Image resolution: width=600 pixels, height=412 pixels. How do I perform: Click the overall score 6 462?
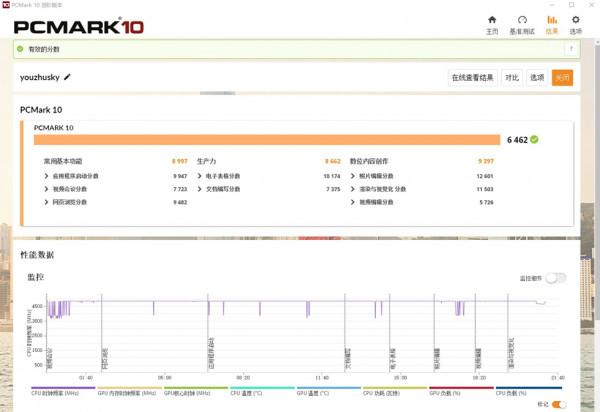517,140
